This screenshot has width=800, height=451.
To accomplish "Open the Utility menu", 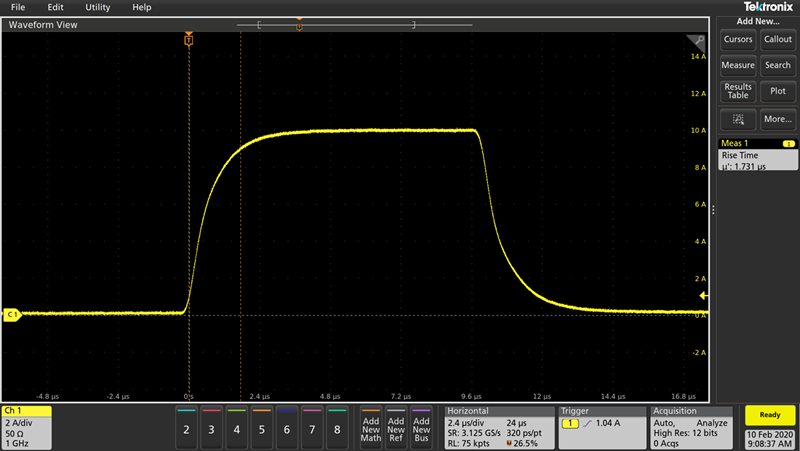I will [x=98, y=7].
